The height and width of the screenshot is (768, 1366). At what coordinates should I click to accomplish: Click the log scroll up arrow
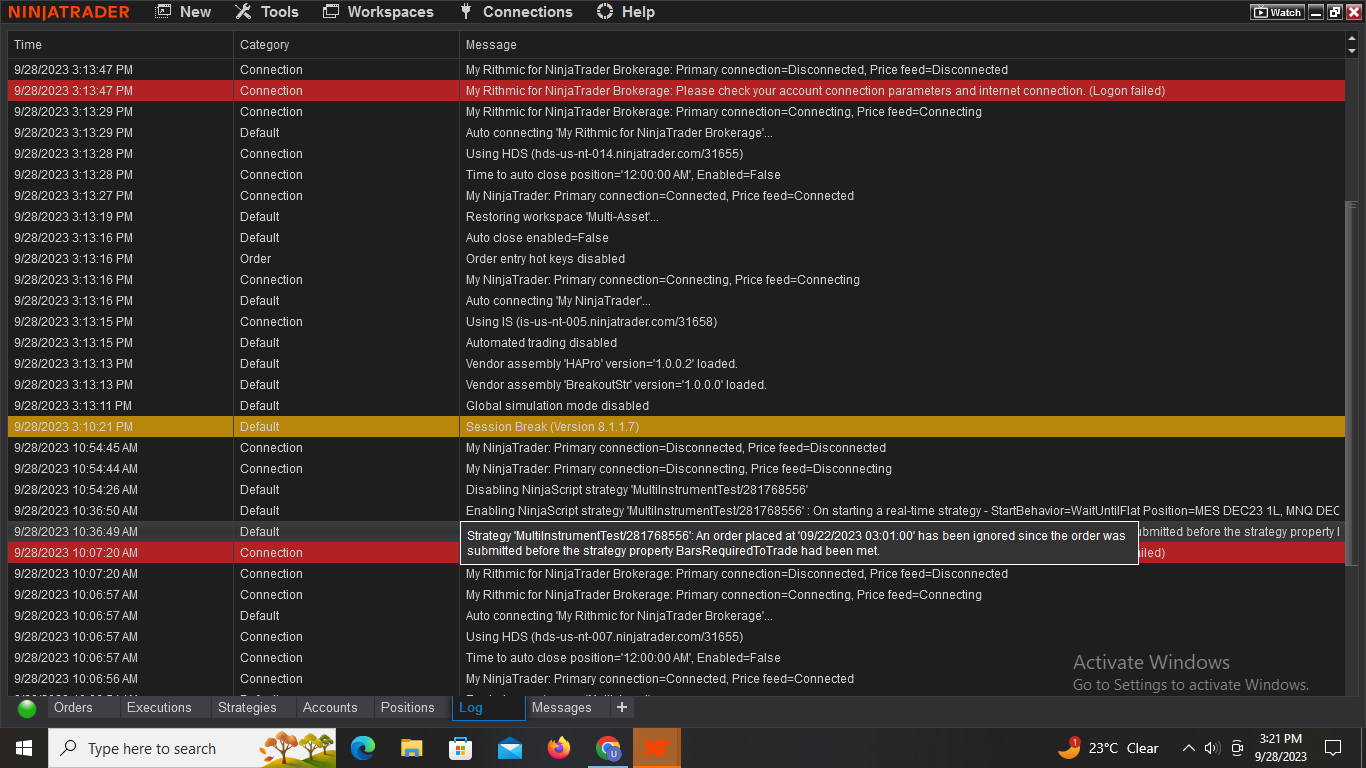[x=1352, y=38]
